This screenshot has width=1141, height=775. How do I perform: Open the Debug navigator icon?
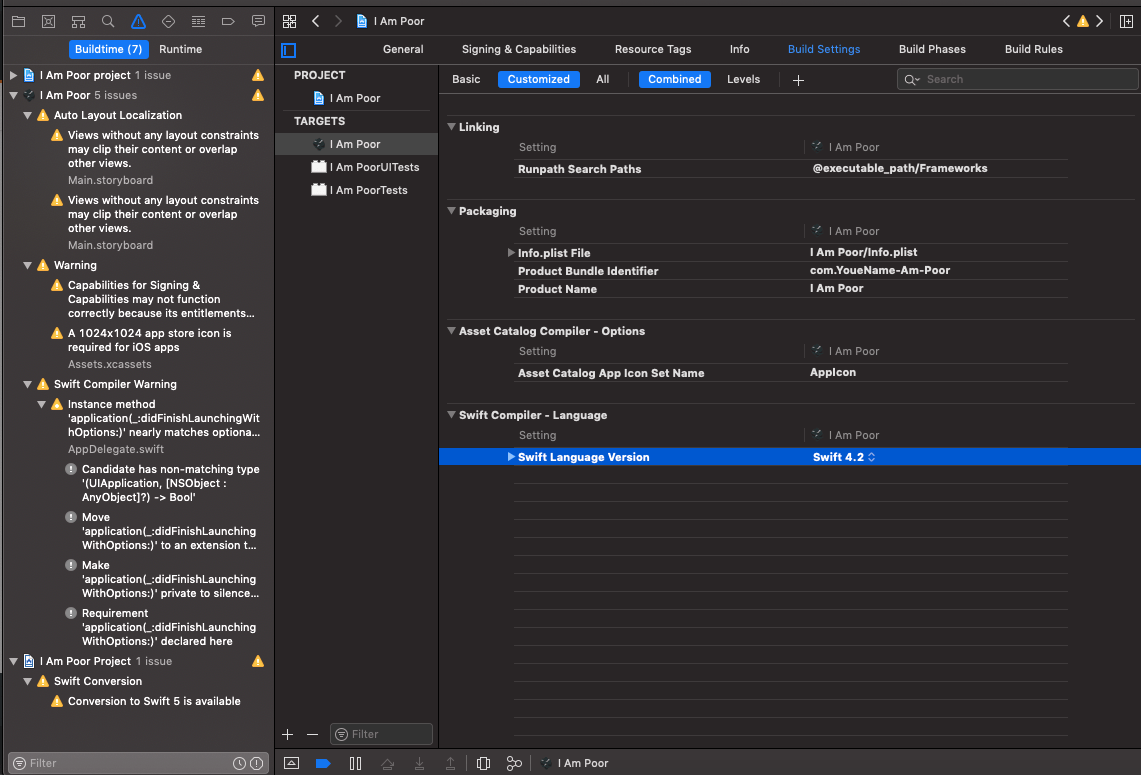click(198, 21)
